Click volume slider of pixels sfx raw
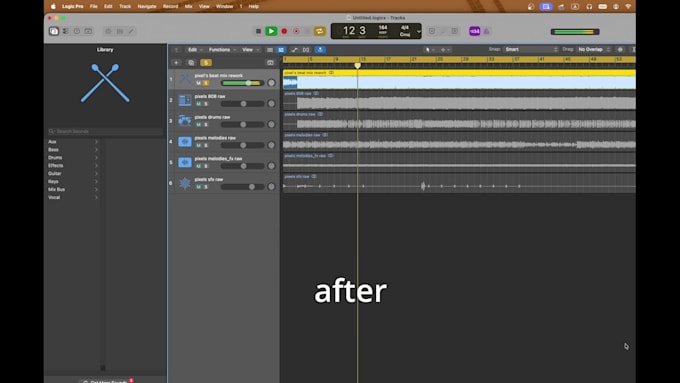680x383 pixels. 242,187
